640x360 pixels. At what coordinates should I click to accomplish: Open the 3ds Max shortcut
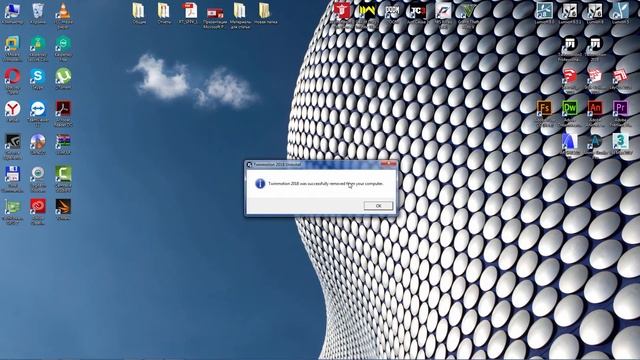620,144
